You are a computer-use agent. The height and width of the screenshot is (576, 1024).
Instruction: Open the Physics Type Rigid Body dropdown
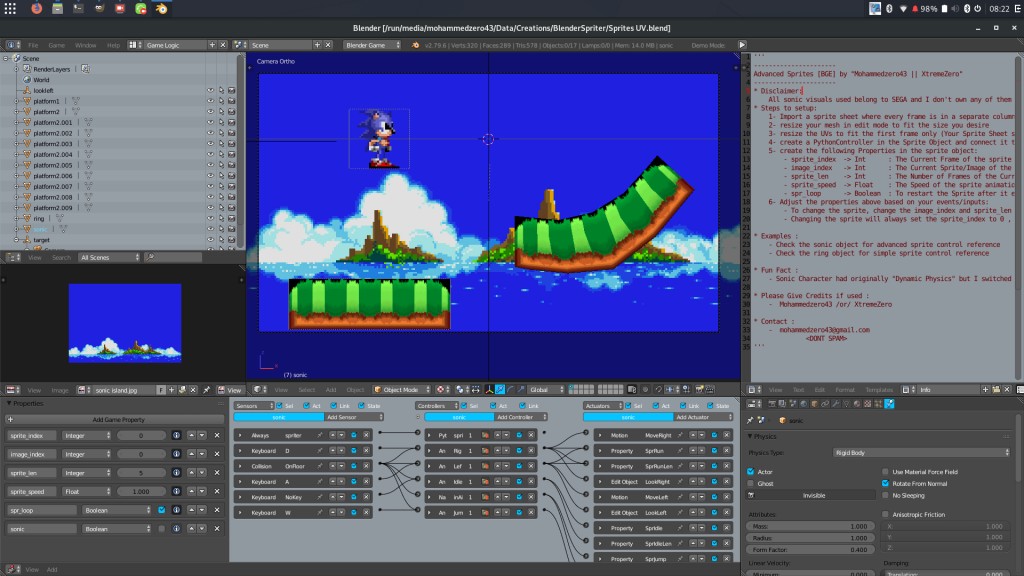(x=920, y=453)
